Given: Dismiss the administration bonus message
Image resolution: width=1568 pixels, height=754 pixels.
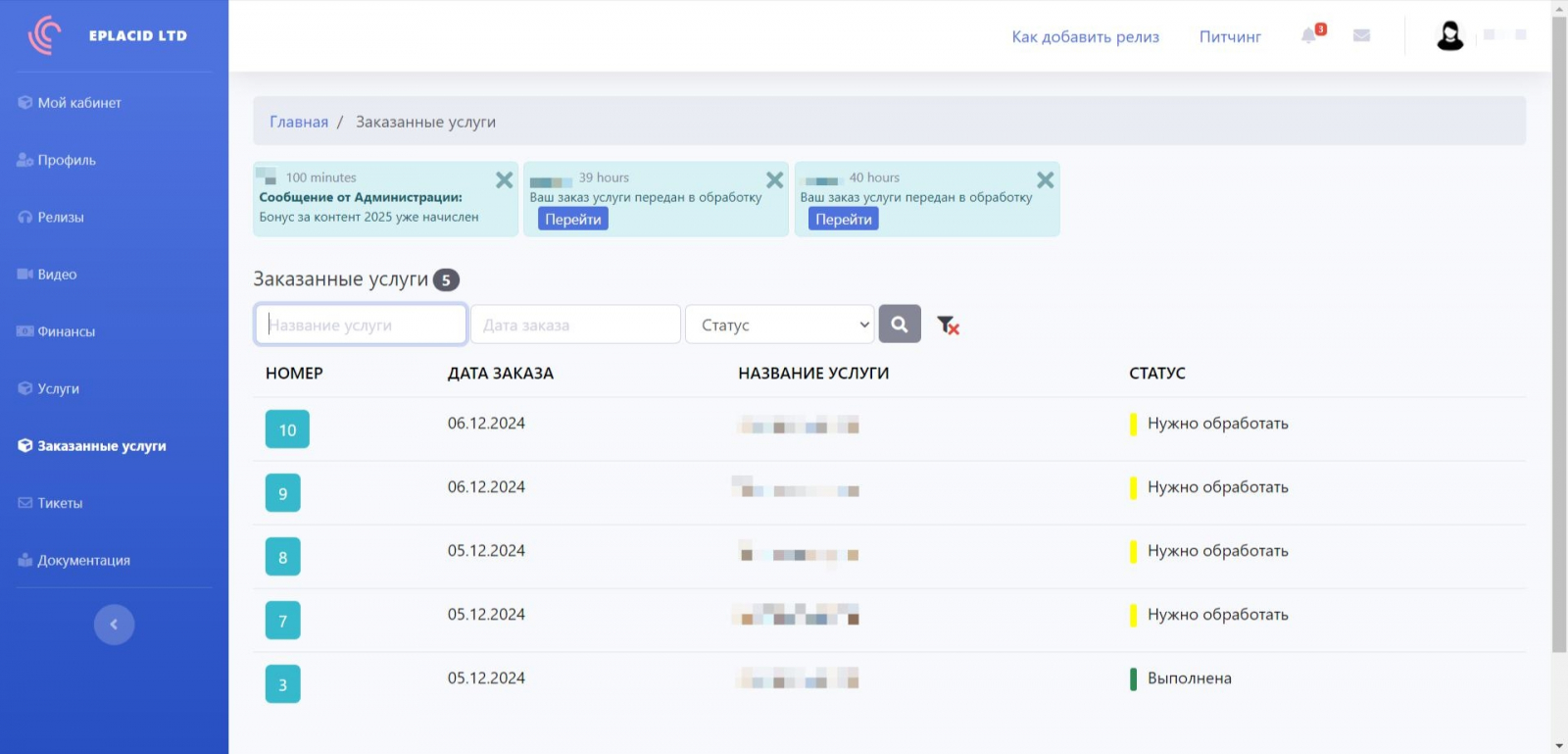Looking at the screenshot, I should pos(504,180).
